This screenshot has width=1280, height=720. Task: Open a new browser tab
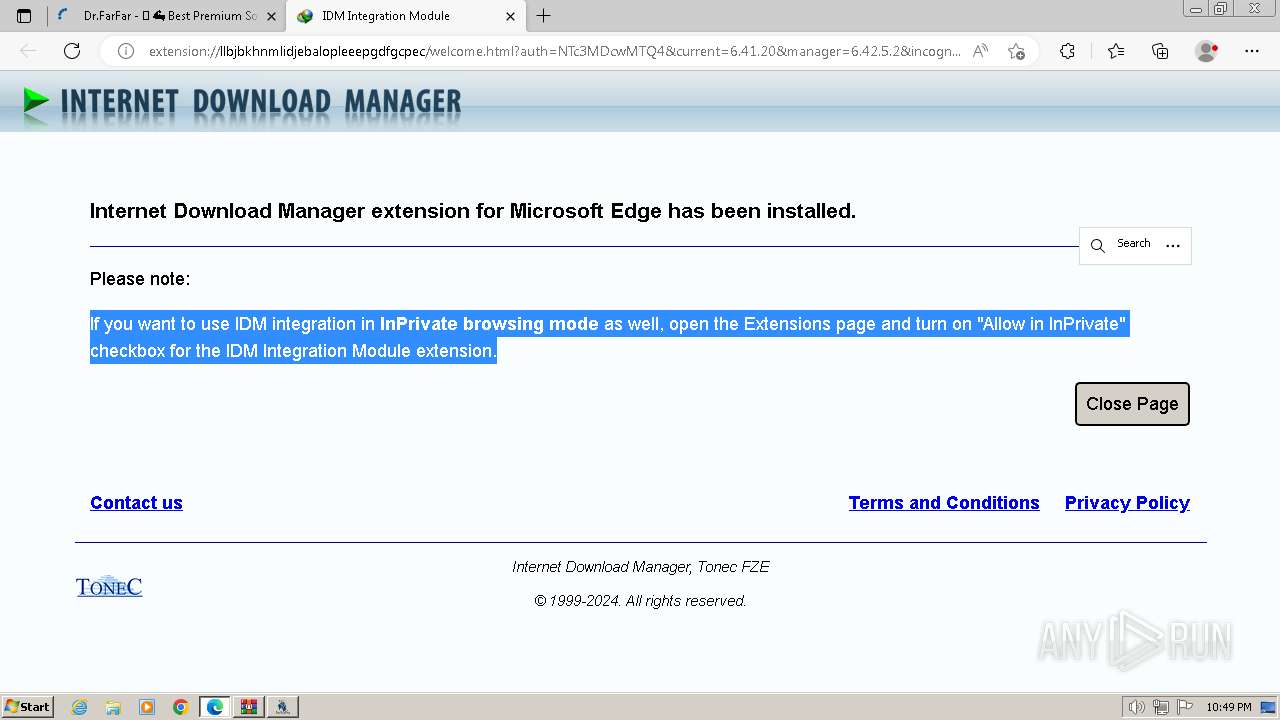(544, 16)
